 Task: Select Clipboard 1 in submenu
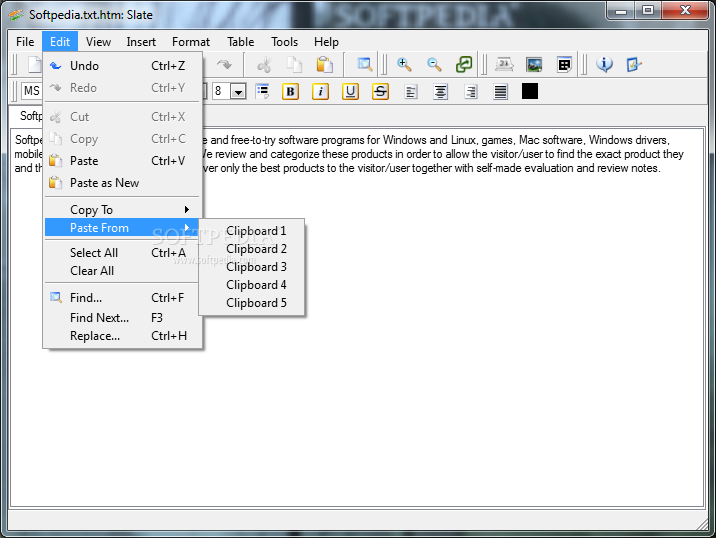(252, 231)
